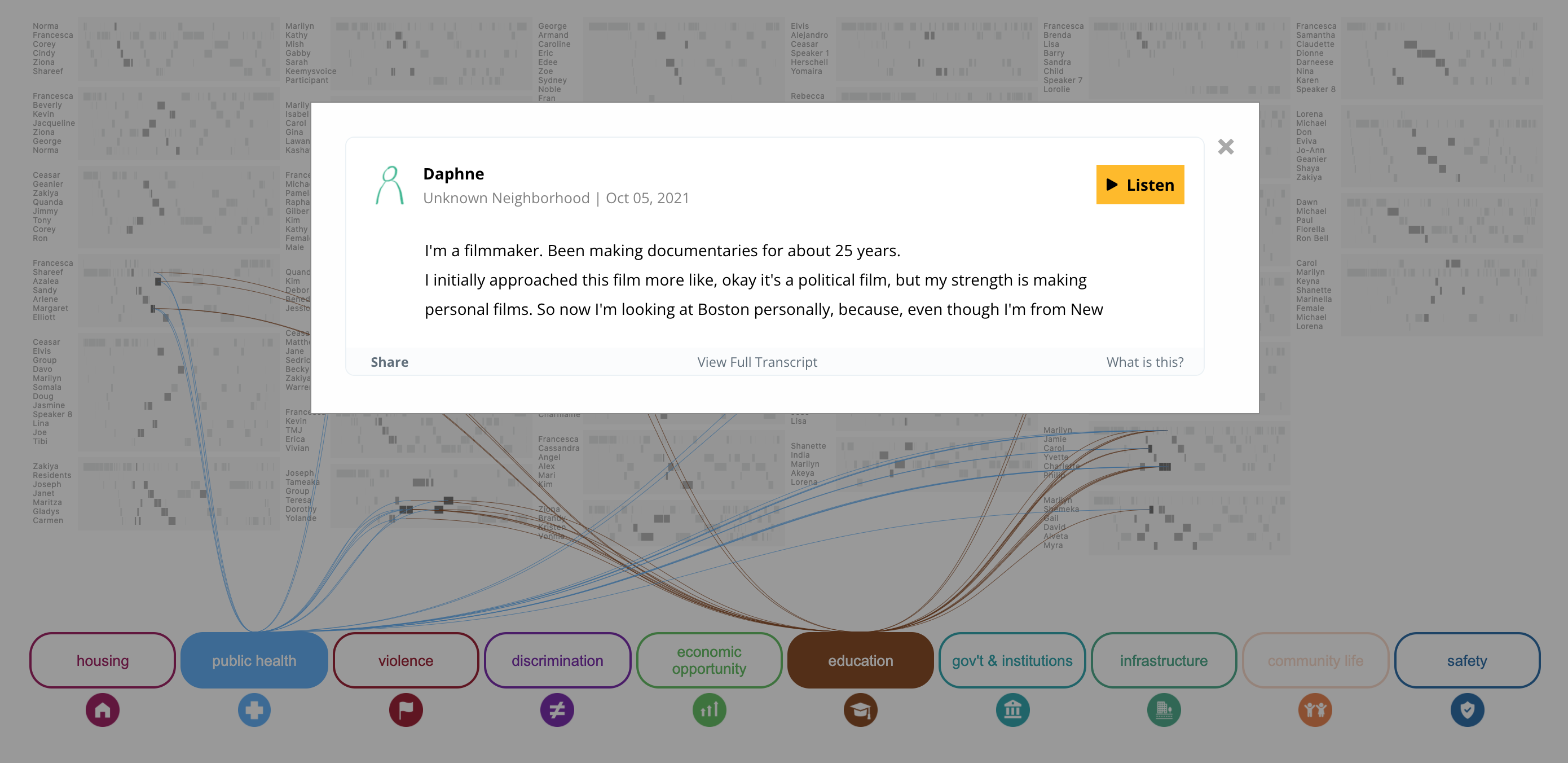Close the Daphne conversation popup
The width and height of the screenshot is (1568, 763).
coord(1225,147)
